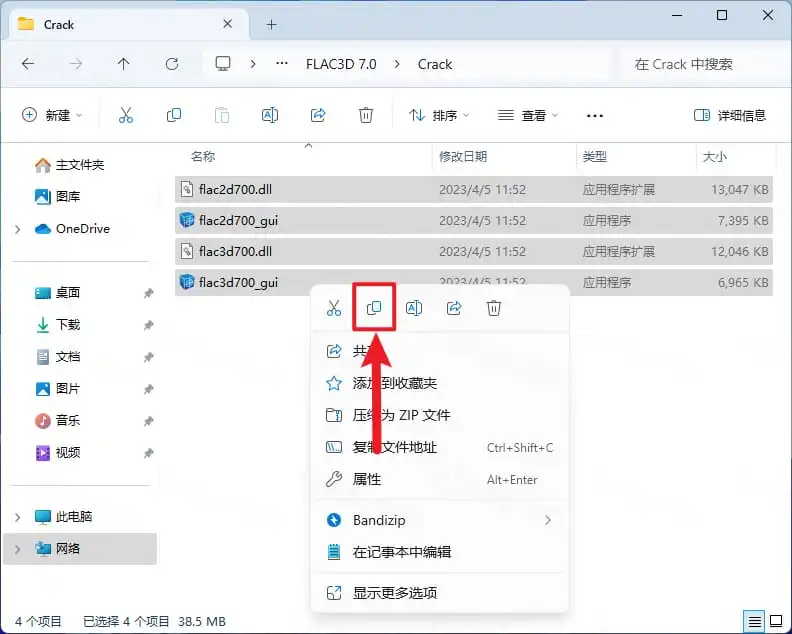The height and width of the screenshot is (634, 792).
Task: Switch to large thumbnails view icon
Action: click(x=776, y=621)
